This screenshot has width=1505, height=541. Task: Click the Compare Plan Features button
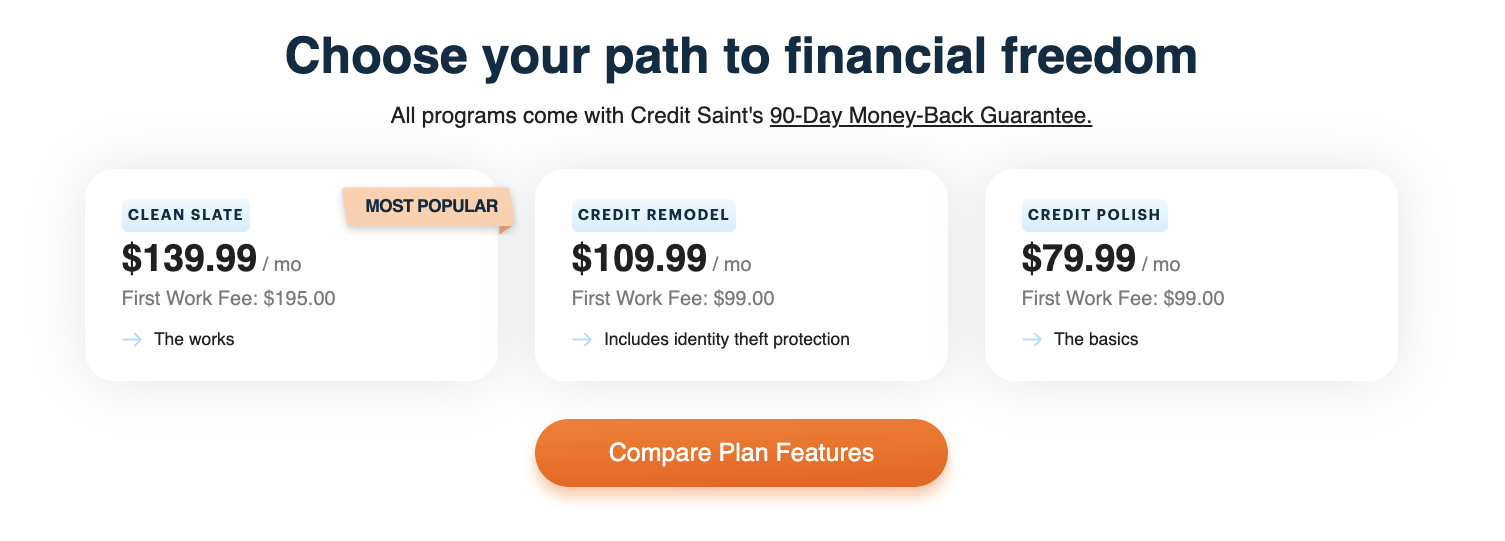741,453
